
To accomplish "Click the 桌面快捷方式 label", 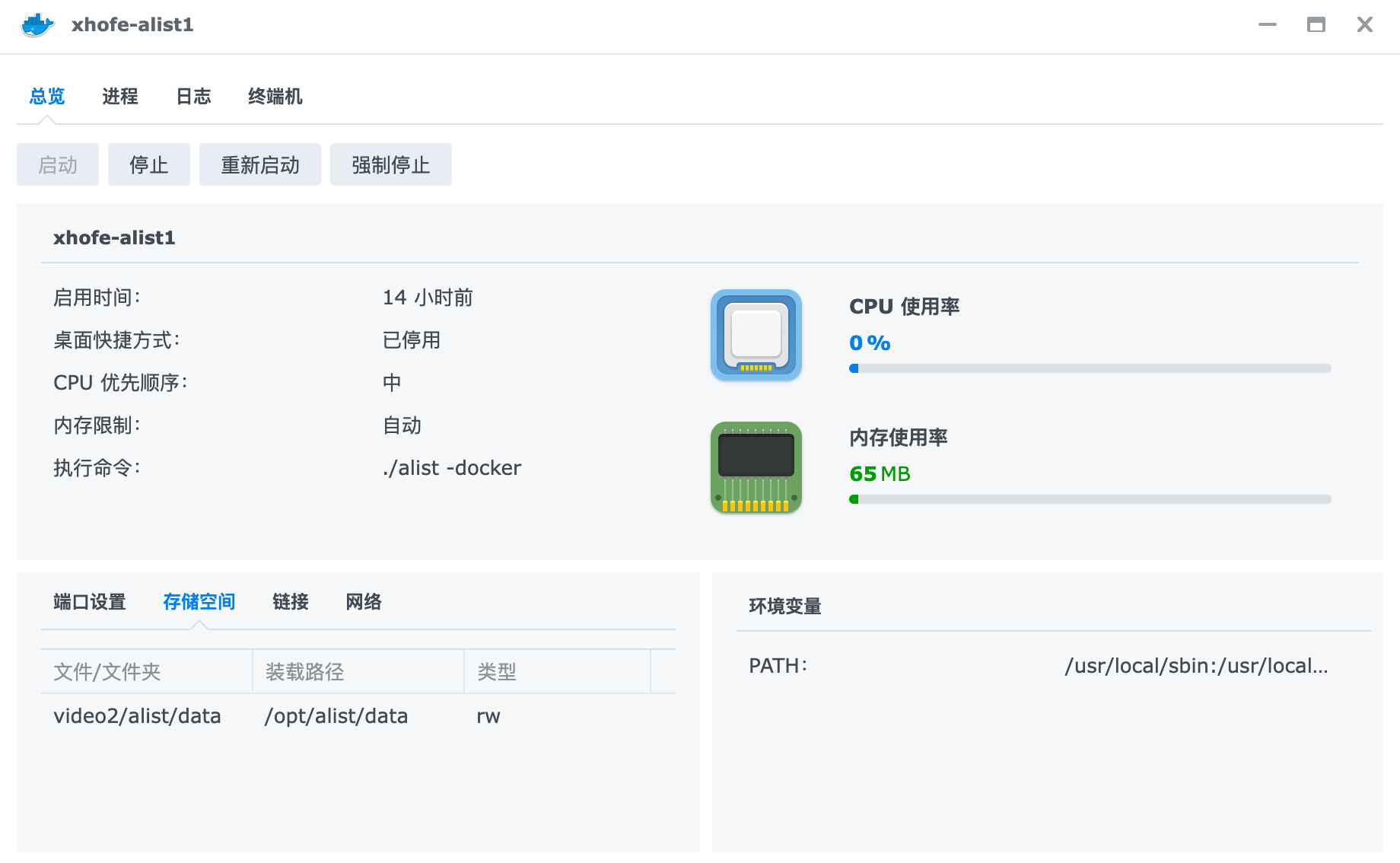I will click(x=116, y=340).
